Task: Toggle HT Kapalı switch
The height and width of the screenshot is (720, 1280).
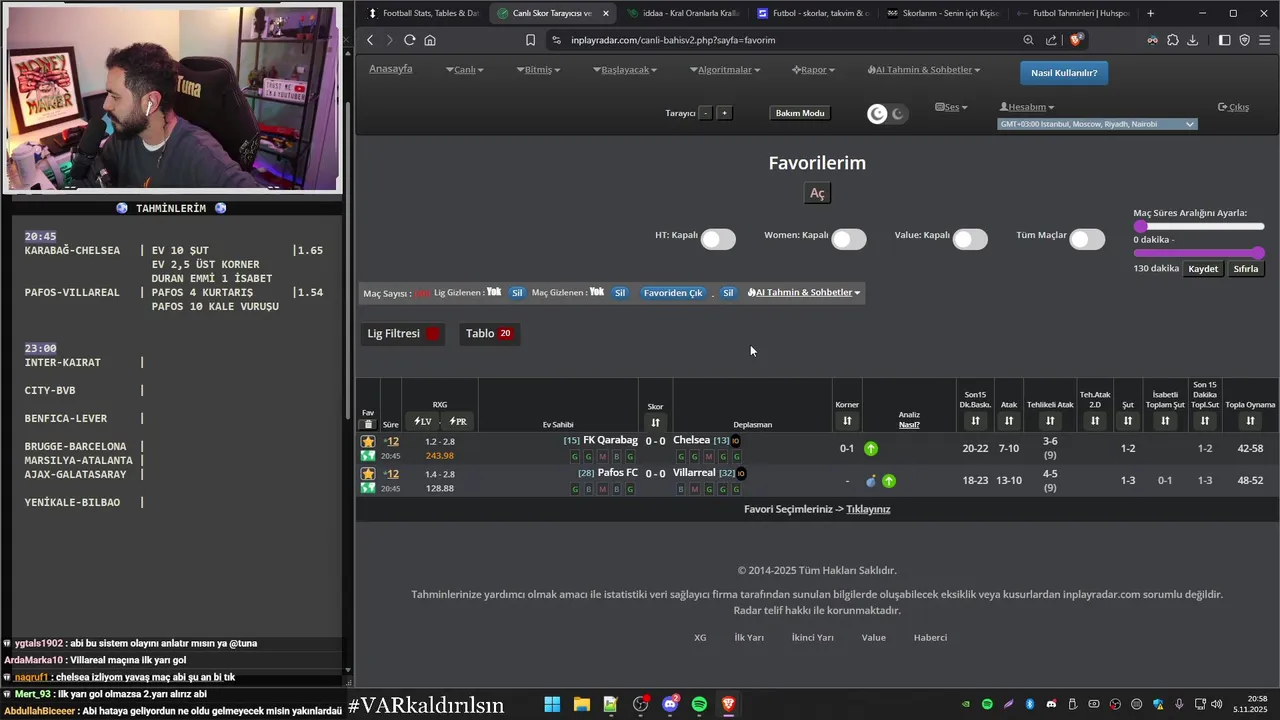Action: pyautogui.click(x=718, y=239)
